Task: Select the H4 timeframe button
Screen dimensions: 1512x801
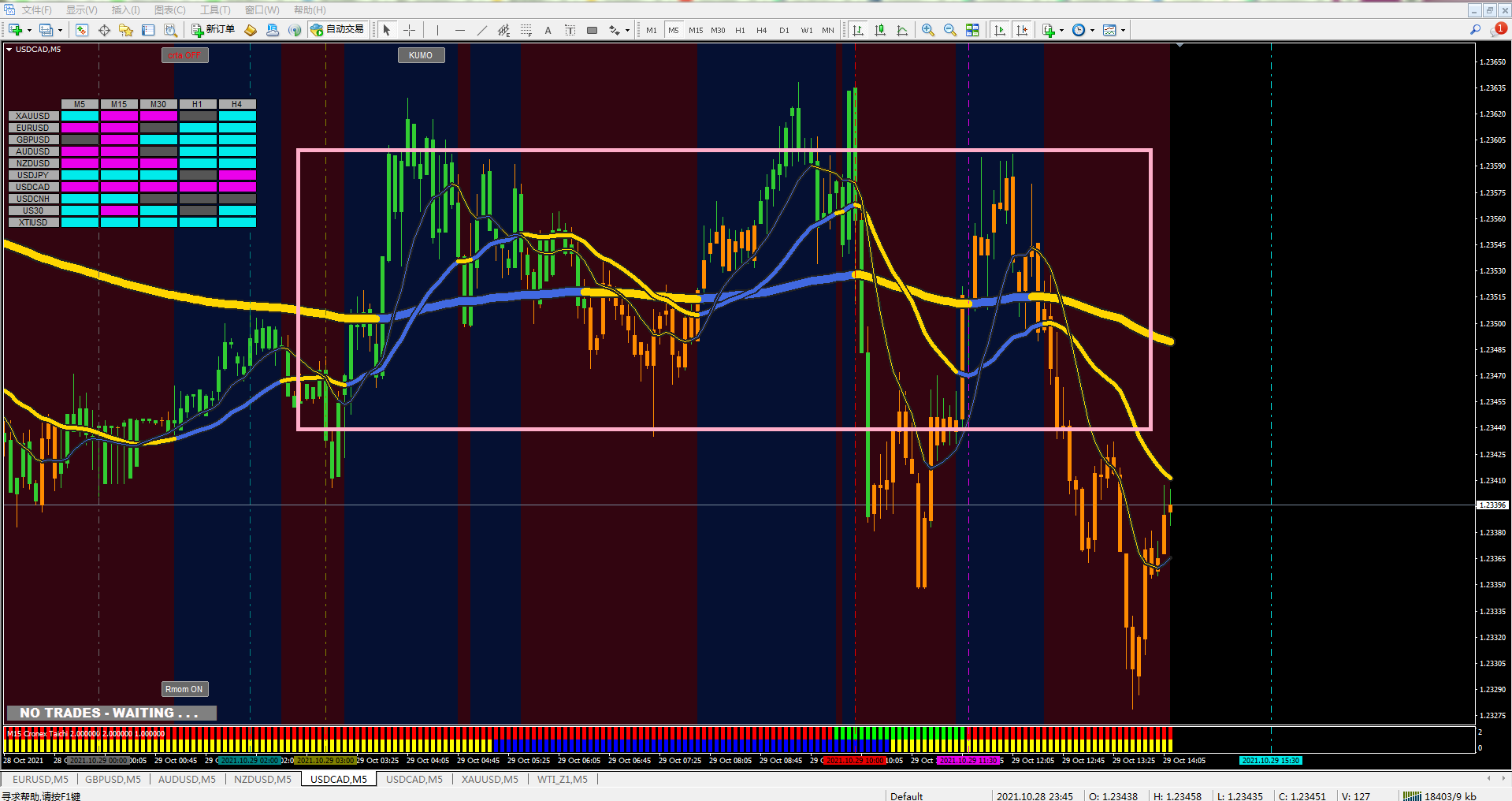Action: [x=761, y=30]
